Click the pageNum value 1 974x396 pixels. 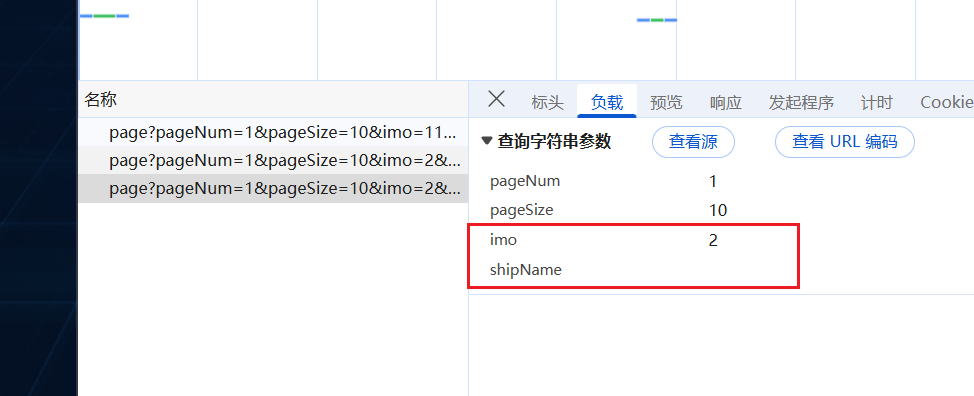(x=712, y=181)
